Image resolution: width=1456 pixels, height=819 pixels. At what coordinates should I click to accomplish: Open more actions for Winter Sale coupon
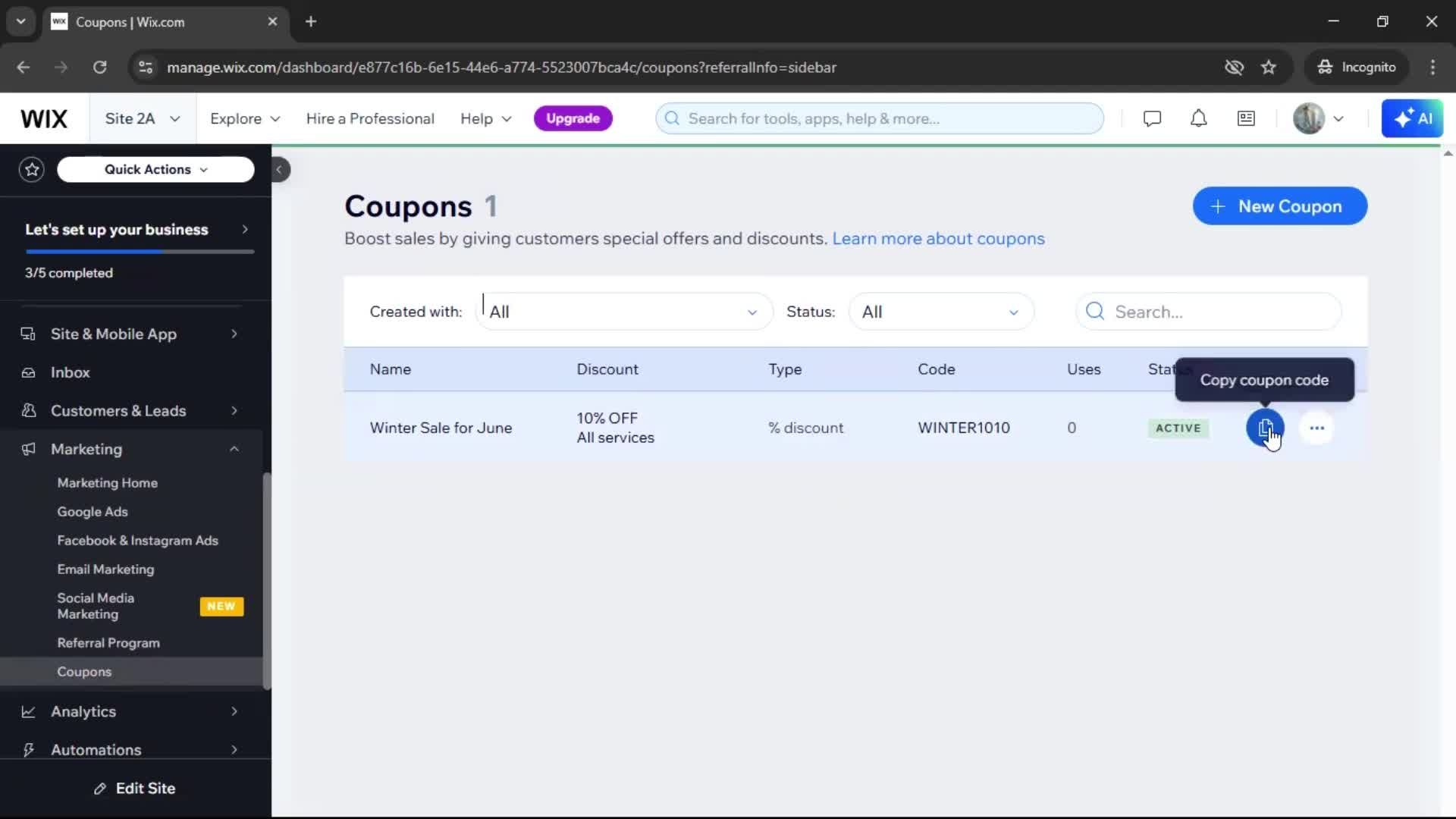point(1316,428)
